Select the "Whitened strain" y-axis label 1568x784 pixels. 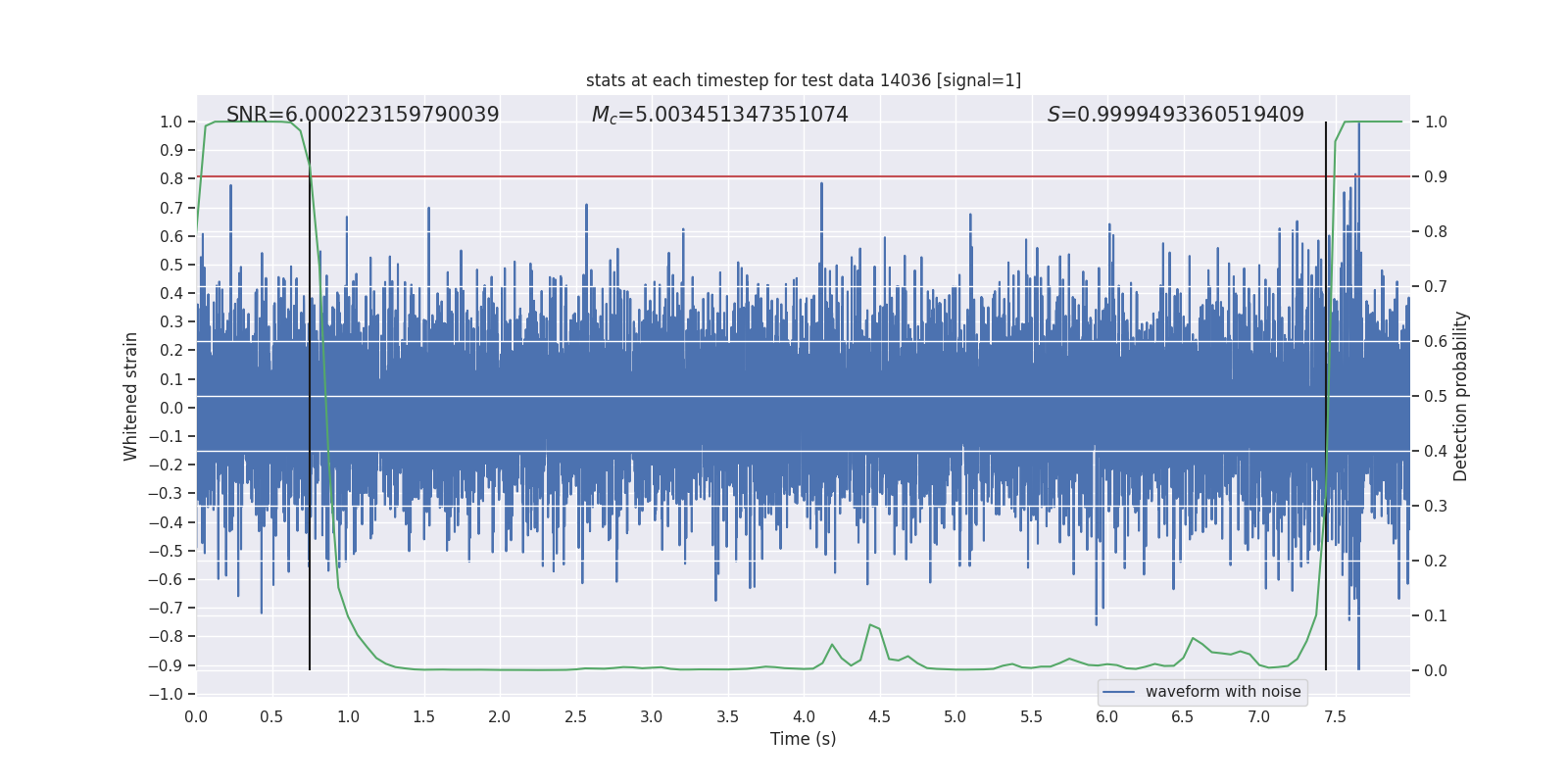131,396
